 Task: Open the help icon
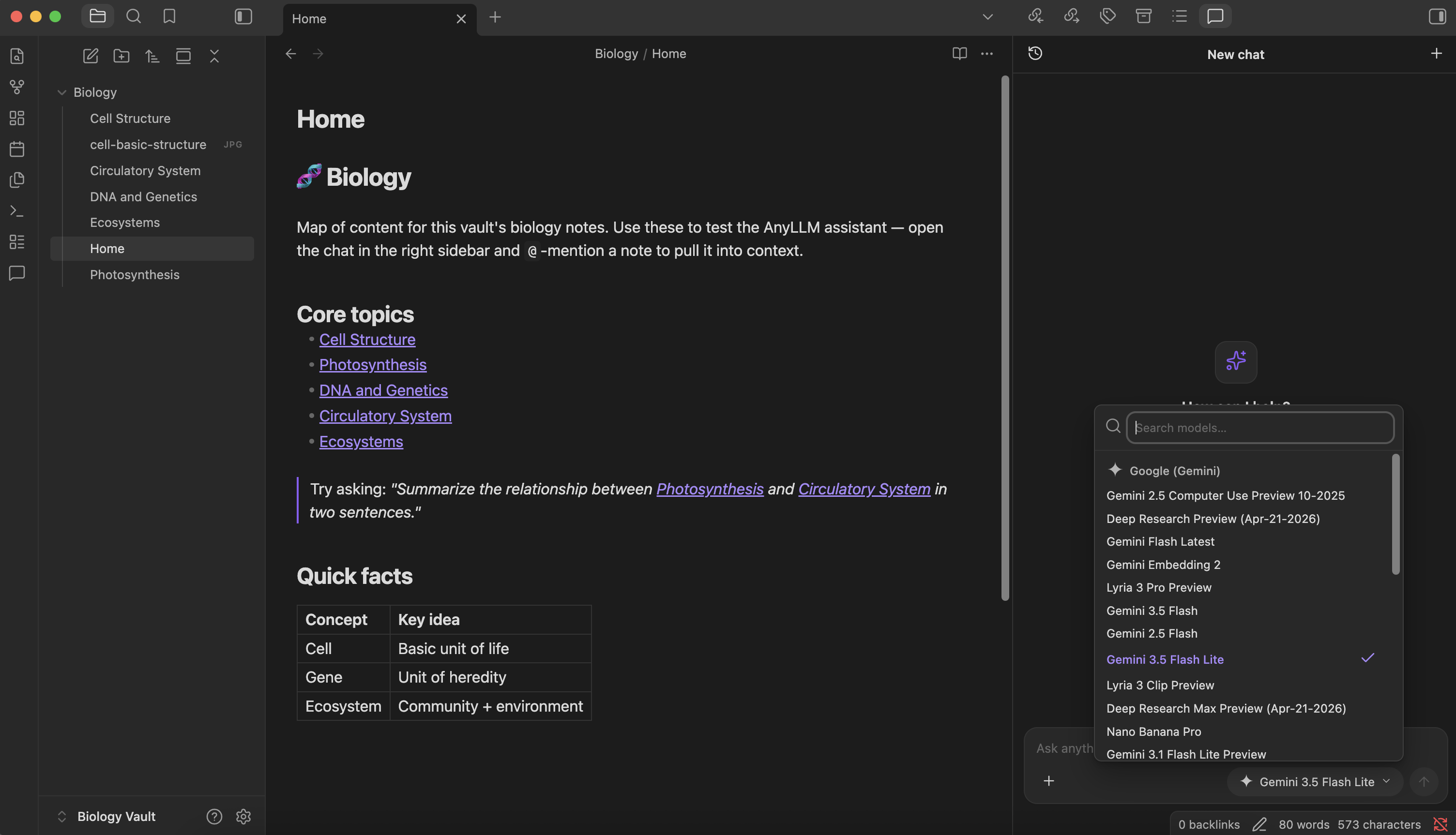pyautogui.click(x=214, y=816)
